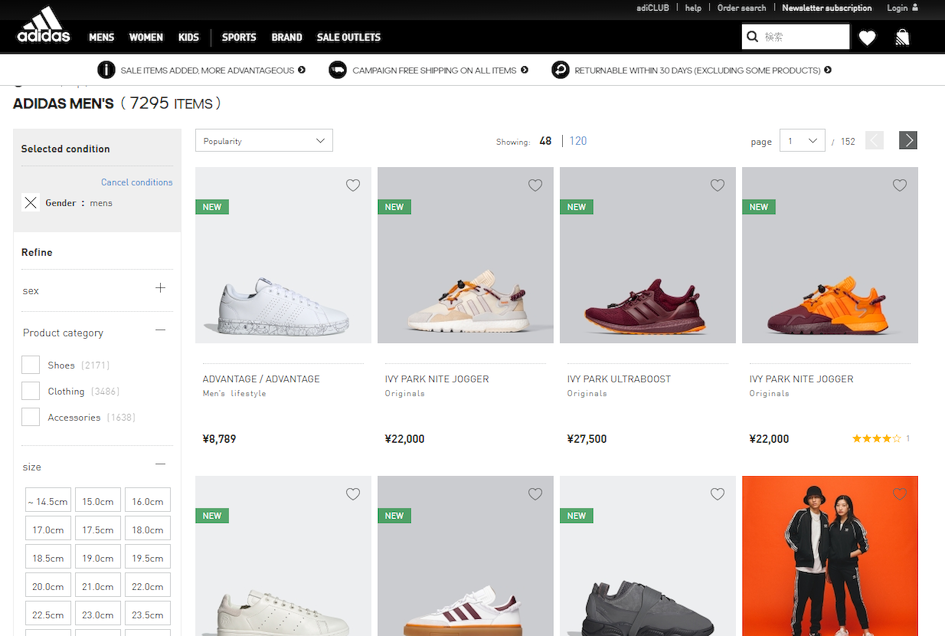The height and width of the screenshot is (636, 945).
Task: Open the page number dropdown
Action: tap(802, 140)
